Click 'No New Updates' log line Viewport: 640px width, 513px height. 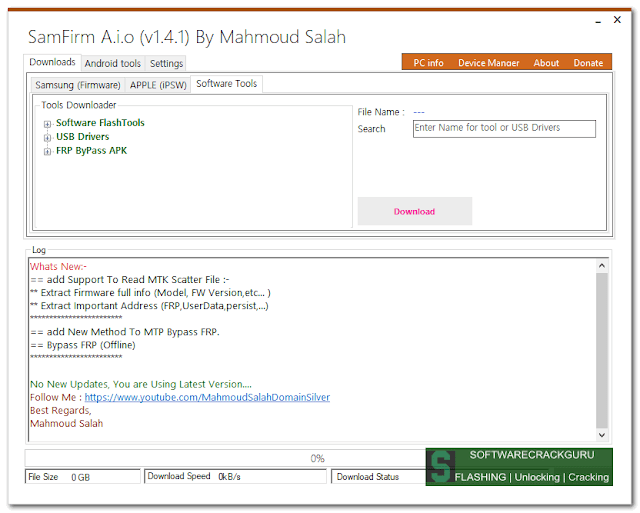[x=141, y=384]
